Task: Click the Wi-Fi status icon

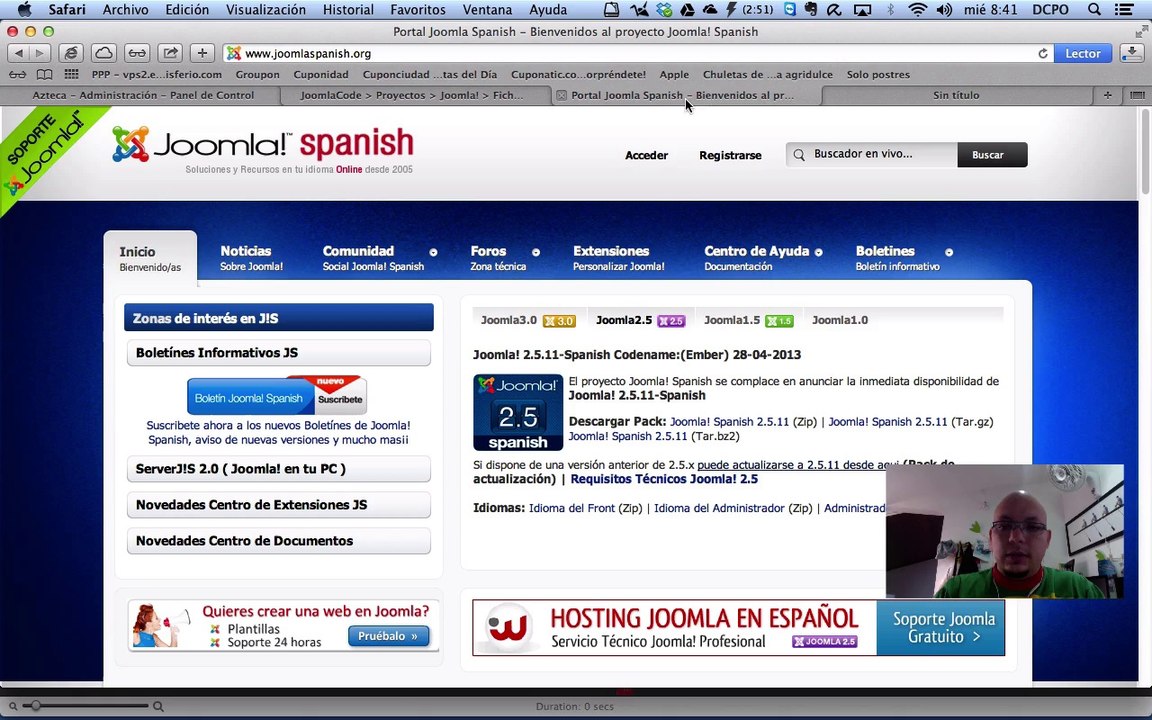Action: tap(917, 10)
